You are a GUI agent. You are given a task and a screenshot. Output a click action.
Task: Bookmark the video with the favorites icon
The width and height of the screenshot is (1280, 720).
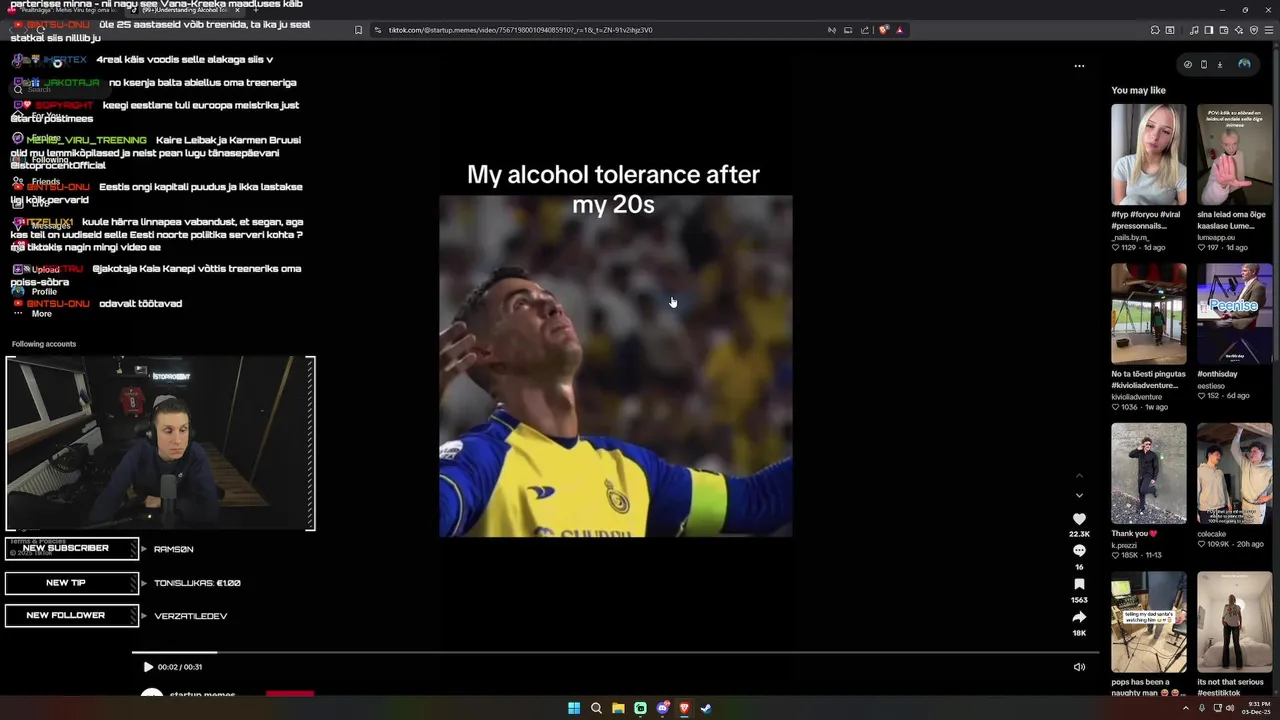[1079, 584]
